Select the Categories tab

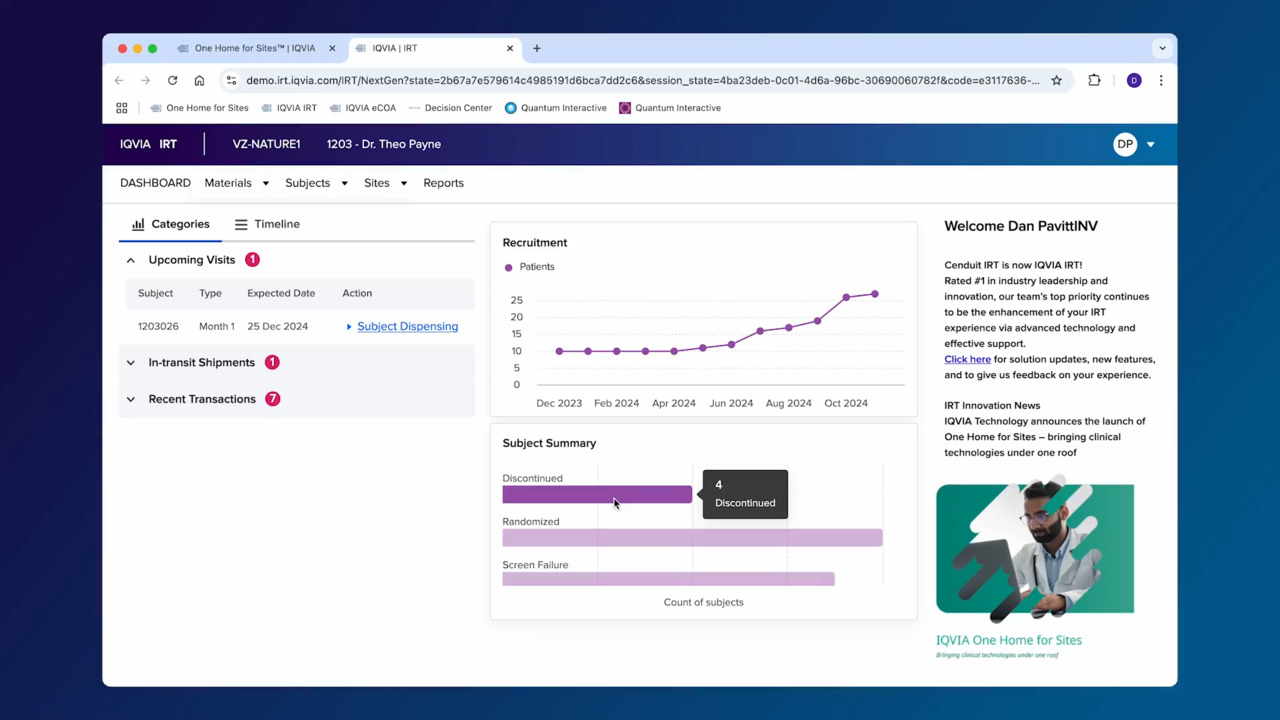171,224
